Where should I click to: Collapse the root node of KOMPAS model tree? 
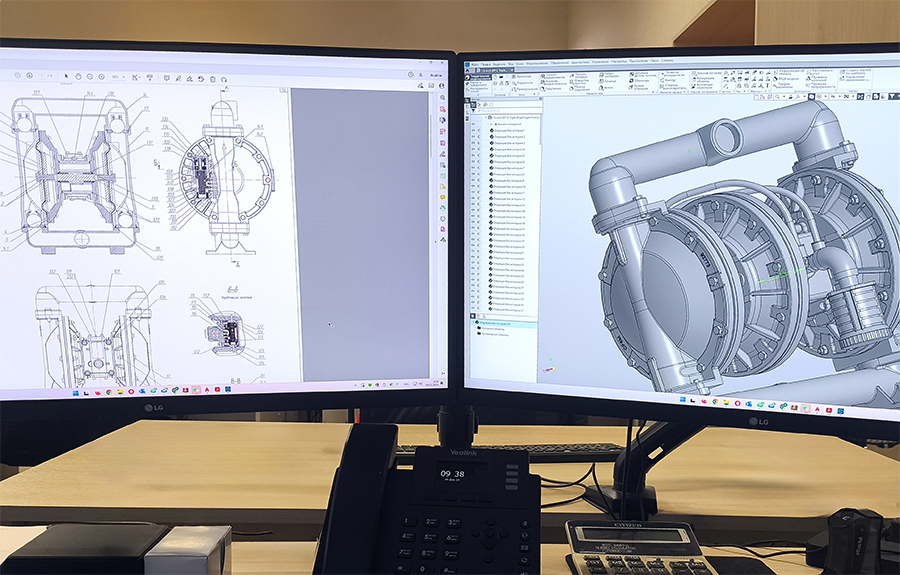pyautogui.click(x=484, y=117)
